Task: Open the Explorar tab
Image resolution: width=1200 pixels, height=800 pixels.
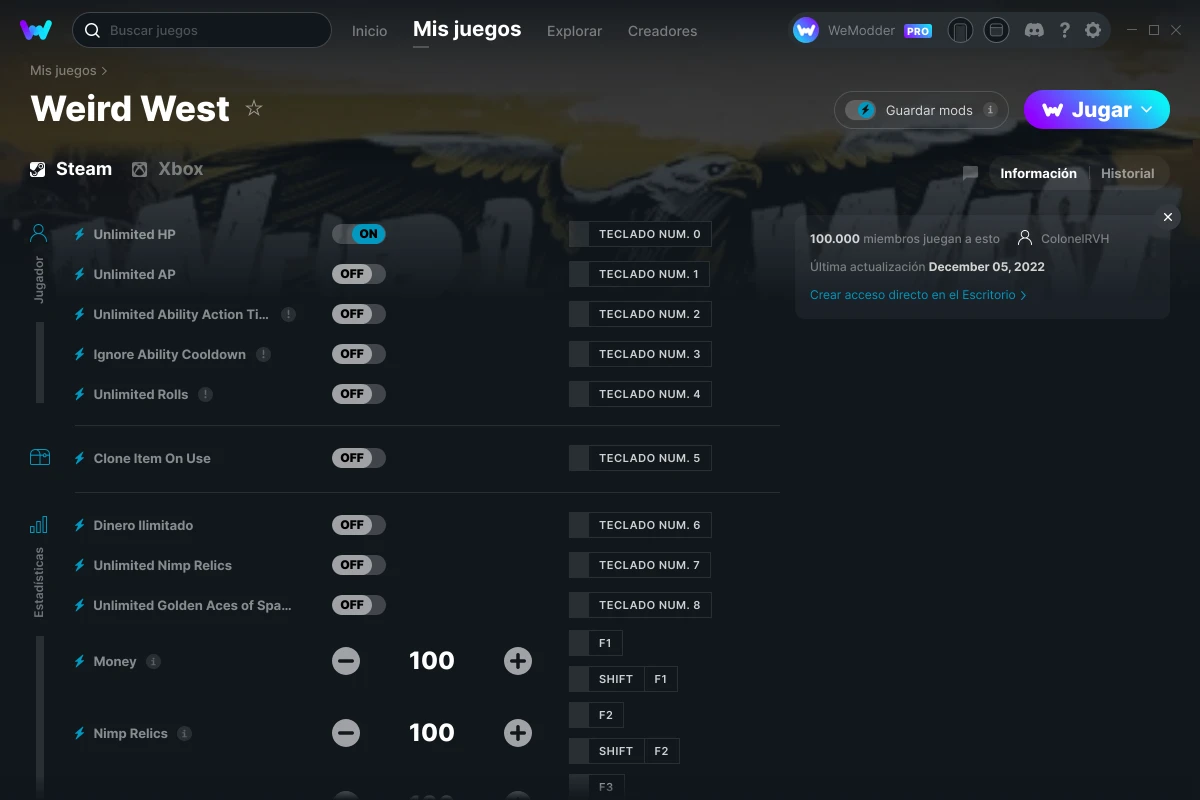Action: pyautogui.click(x=574, y=31)
